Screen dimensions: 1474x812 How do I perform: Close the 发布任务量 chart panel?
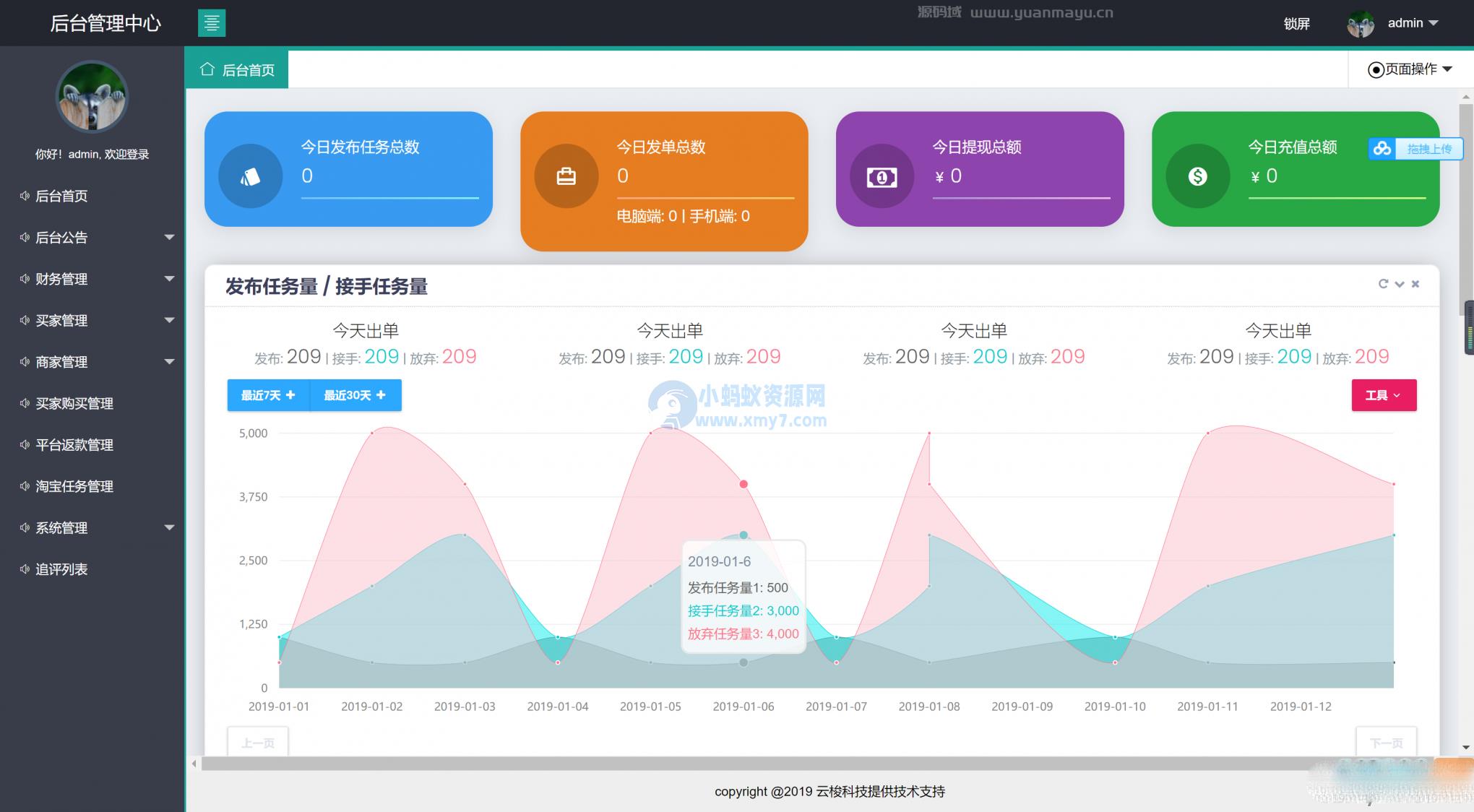coord(1415,284)
